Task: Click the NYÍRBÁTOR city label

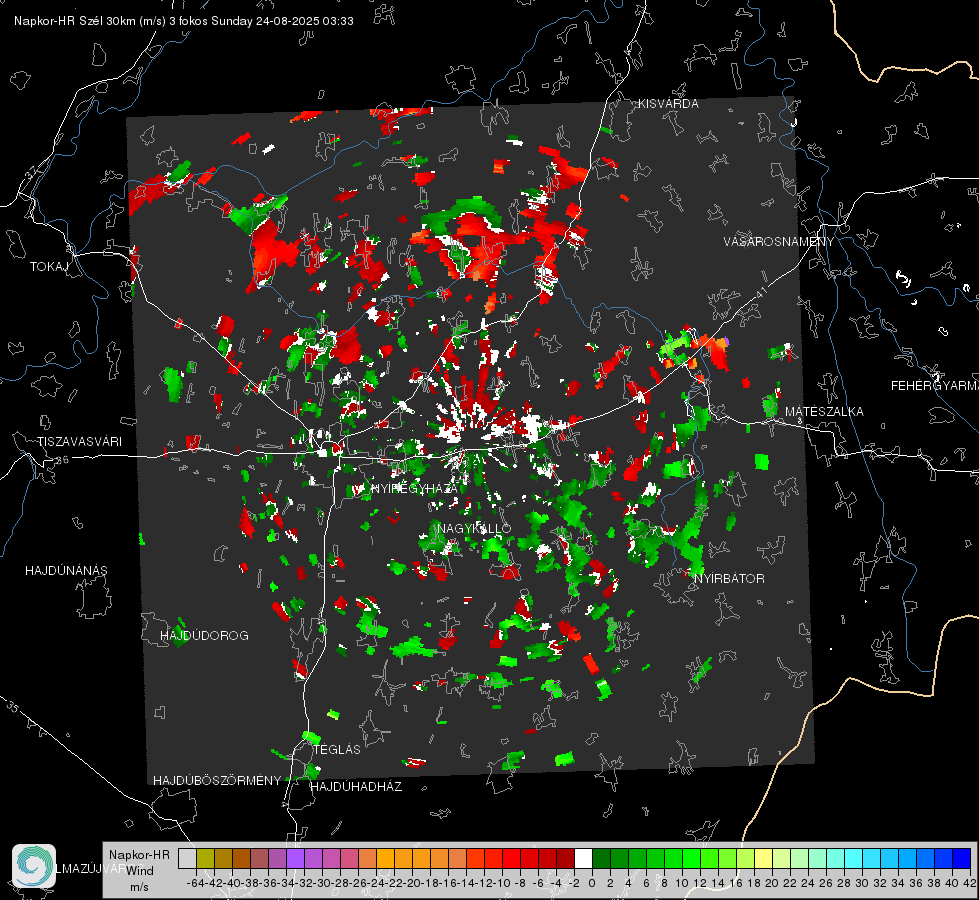Action: [x=729, y=579]
